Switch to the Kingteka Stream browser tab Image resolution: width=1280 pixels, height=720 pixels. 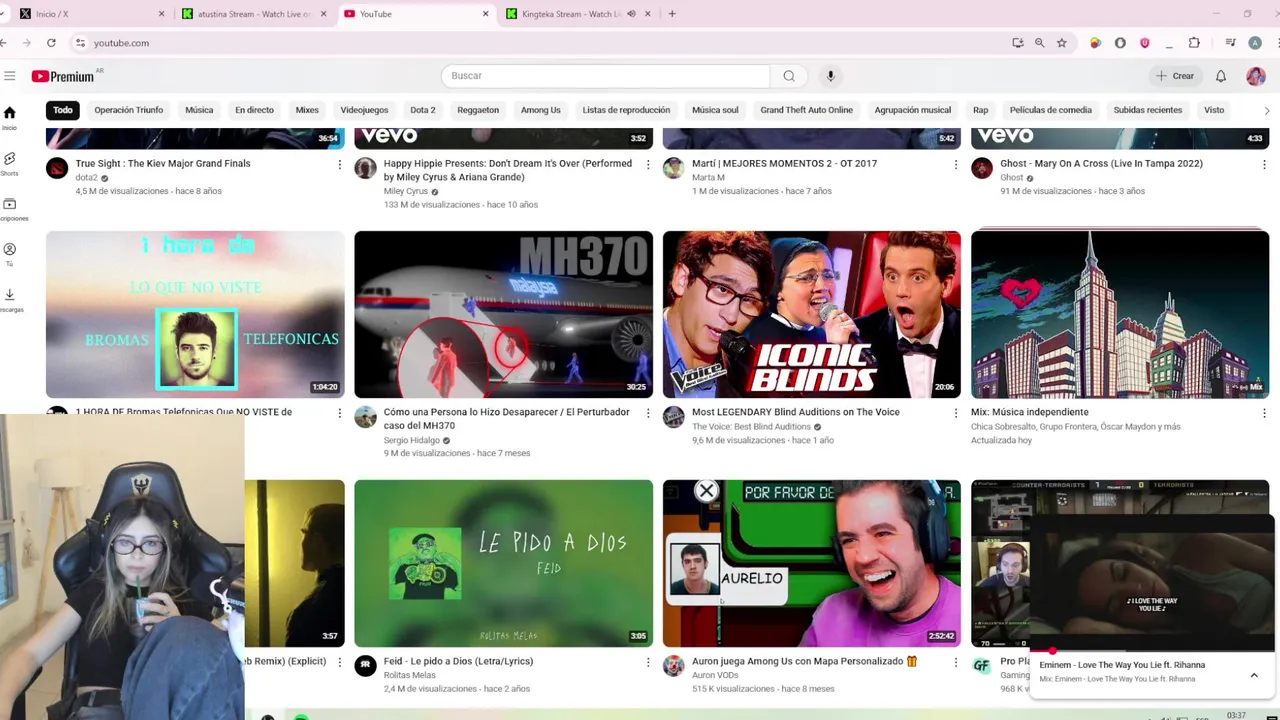578,14
